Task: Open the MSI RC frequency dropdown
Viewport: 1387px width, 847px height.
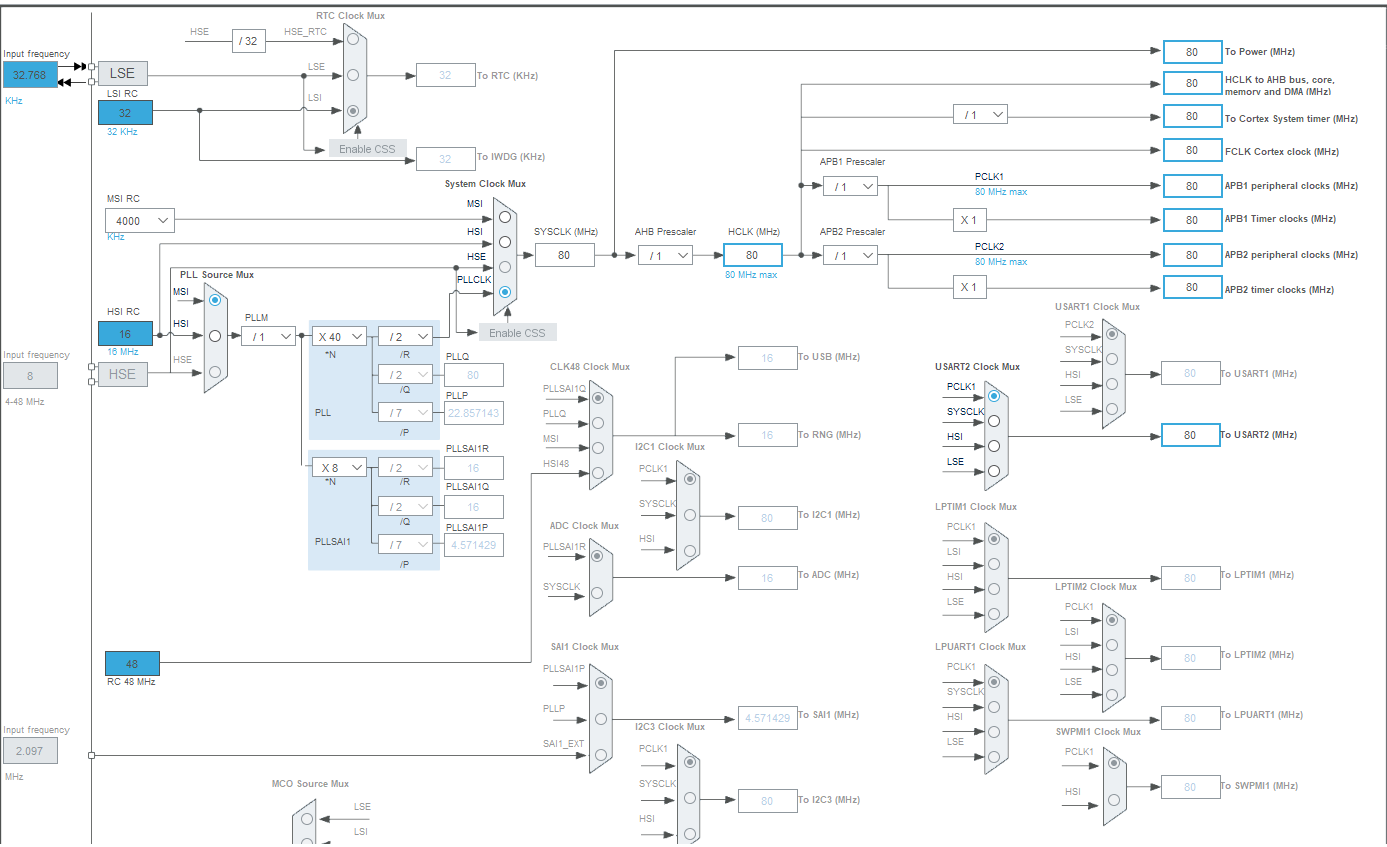Action: click(139, 220)
